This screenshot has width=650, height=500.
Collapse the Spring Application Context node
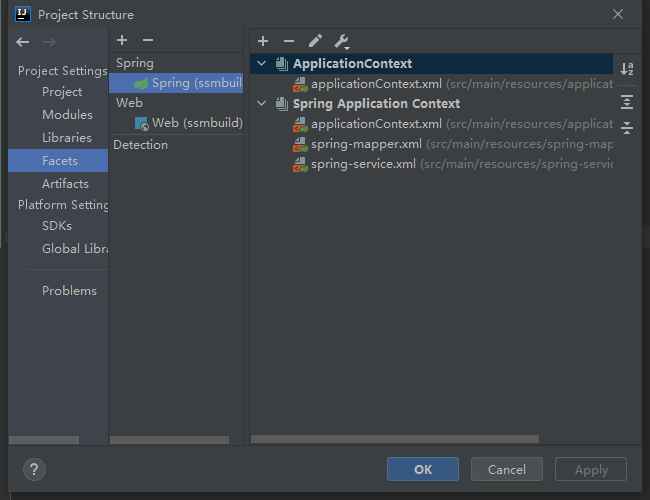(x=262, y=104)
